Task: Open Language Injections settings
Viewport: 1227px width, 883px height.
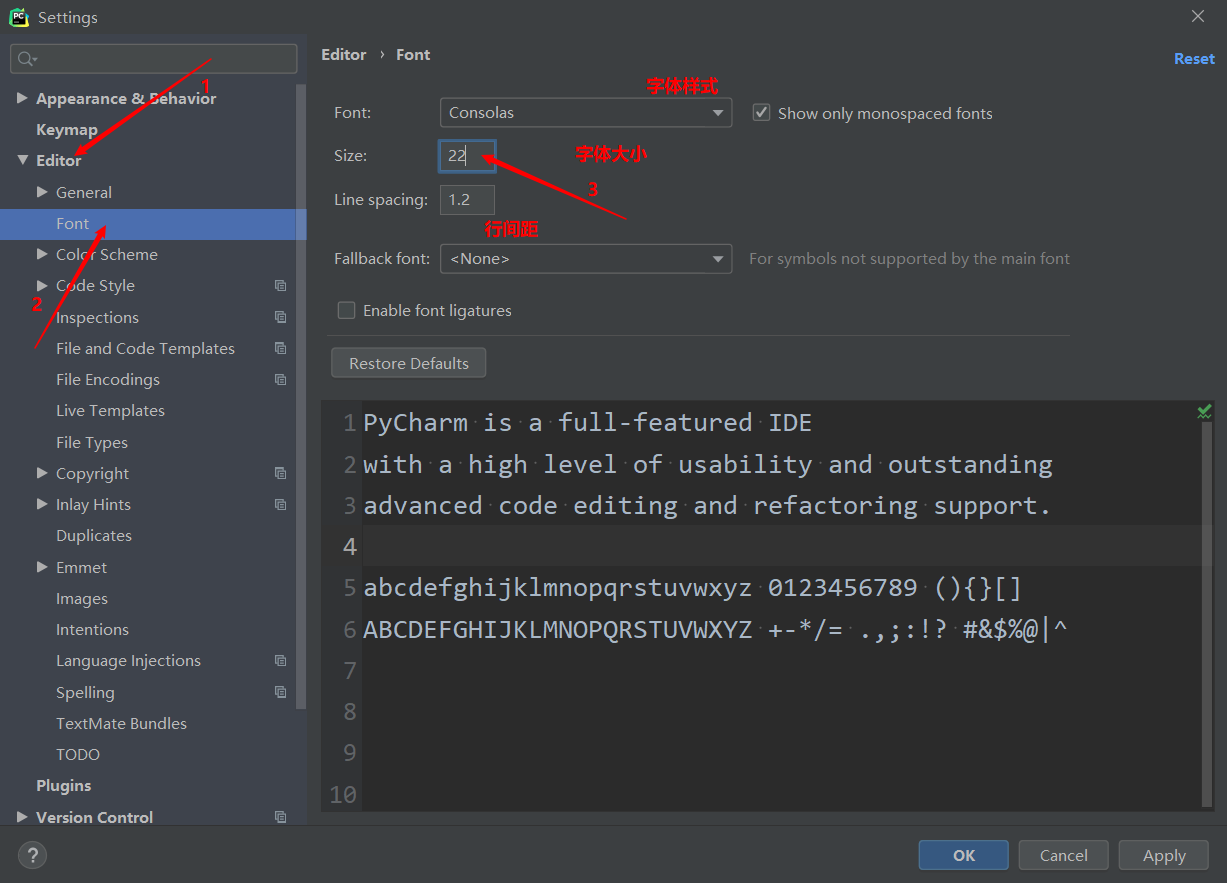Action: (128, 660)
